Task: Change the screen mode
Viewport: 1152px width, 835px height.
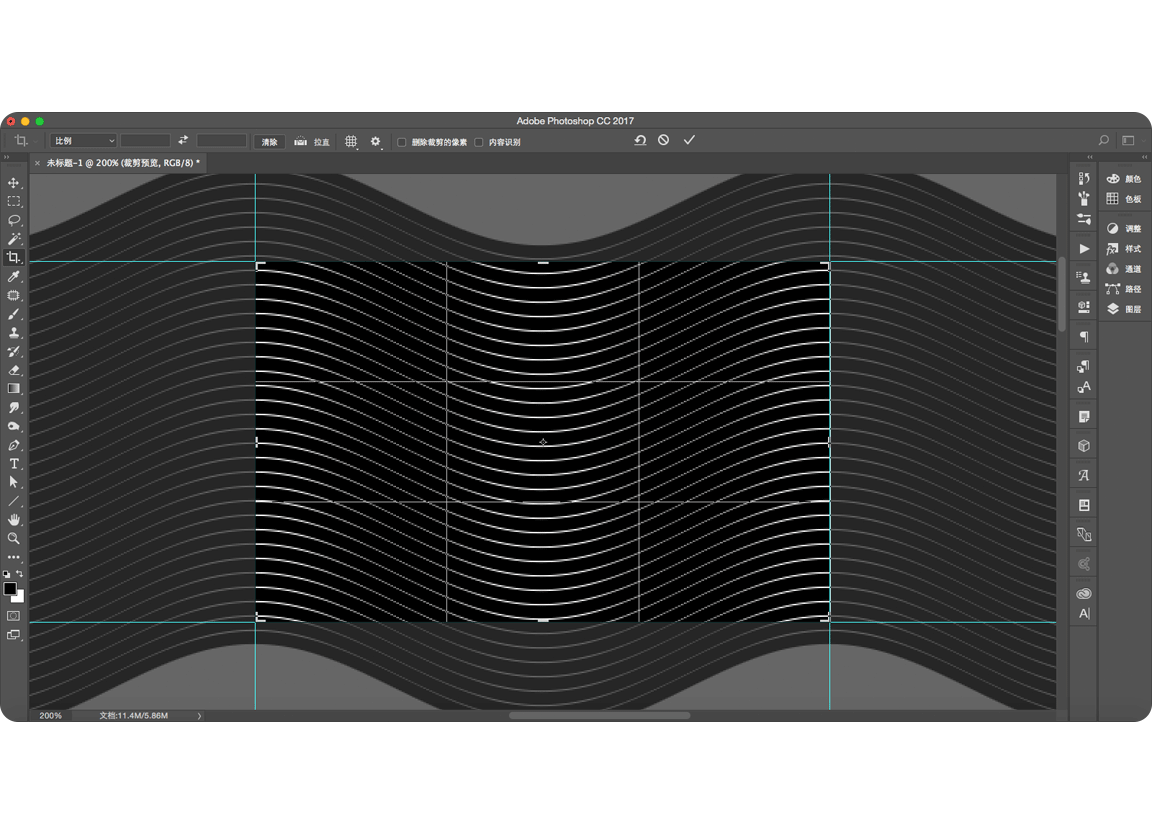Action: coord(13,635)
